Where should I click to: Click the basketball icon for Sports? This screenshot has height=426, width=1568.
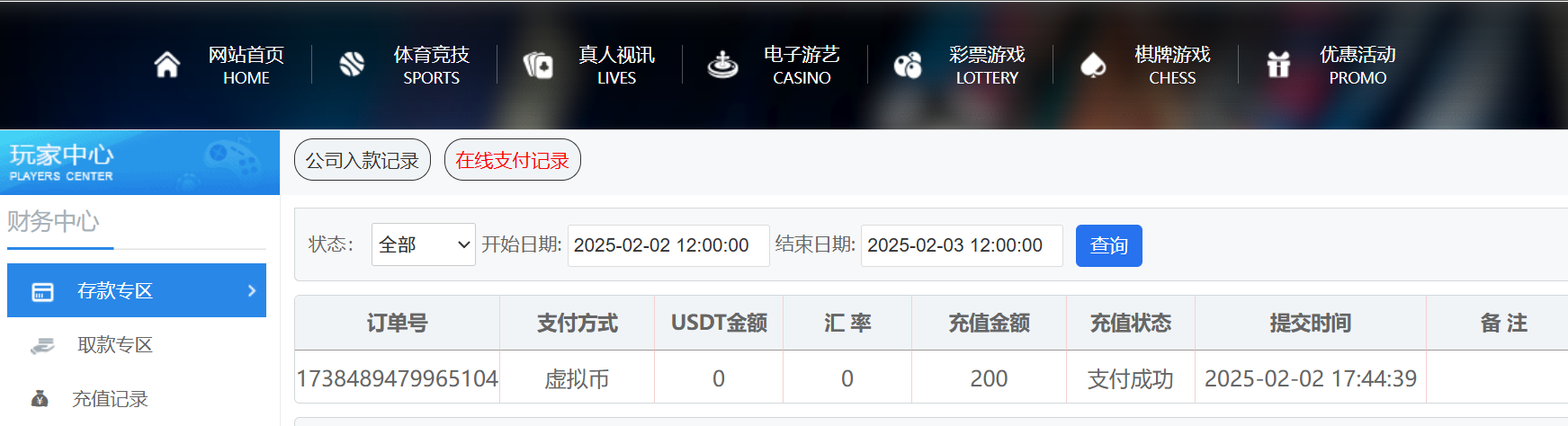(x=352, y=64)
